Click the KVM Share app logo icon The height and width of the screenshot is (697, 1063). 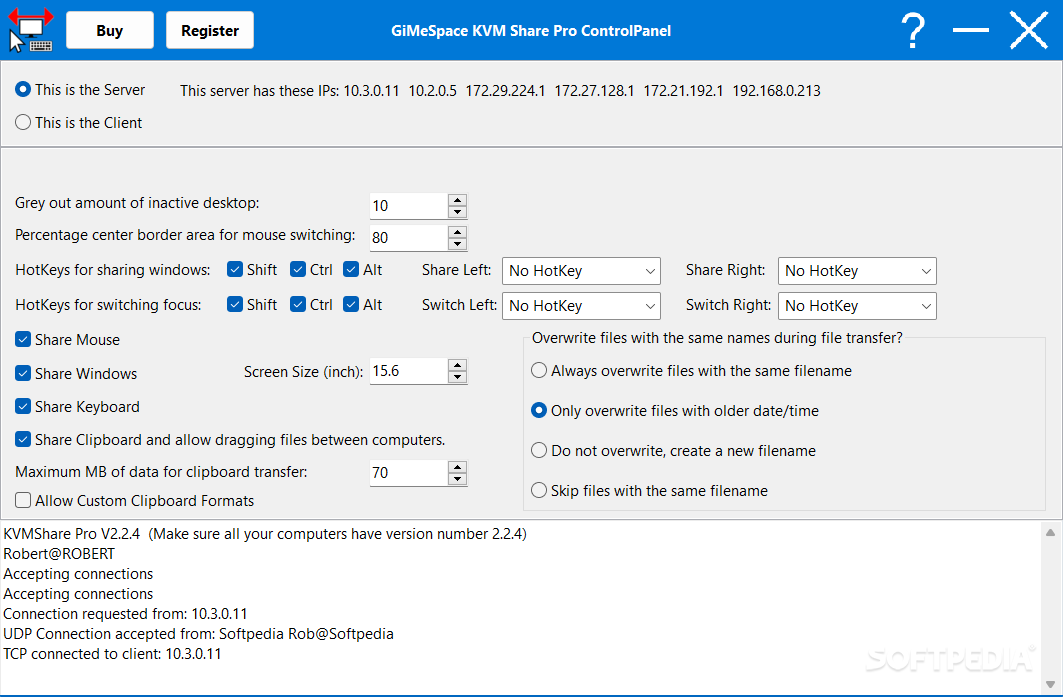pyautogui.click(x=31, y=30)
